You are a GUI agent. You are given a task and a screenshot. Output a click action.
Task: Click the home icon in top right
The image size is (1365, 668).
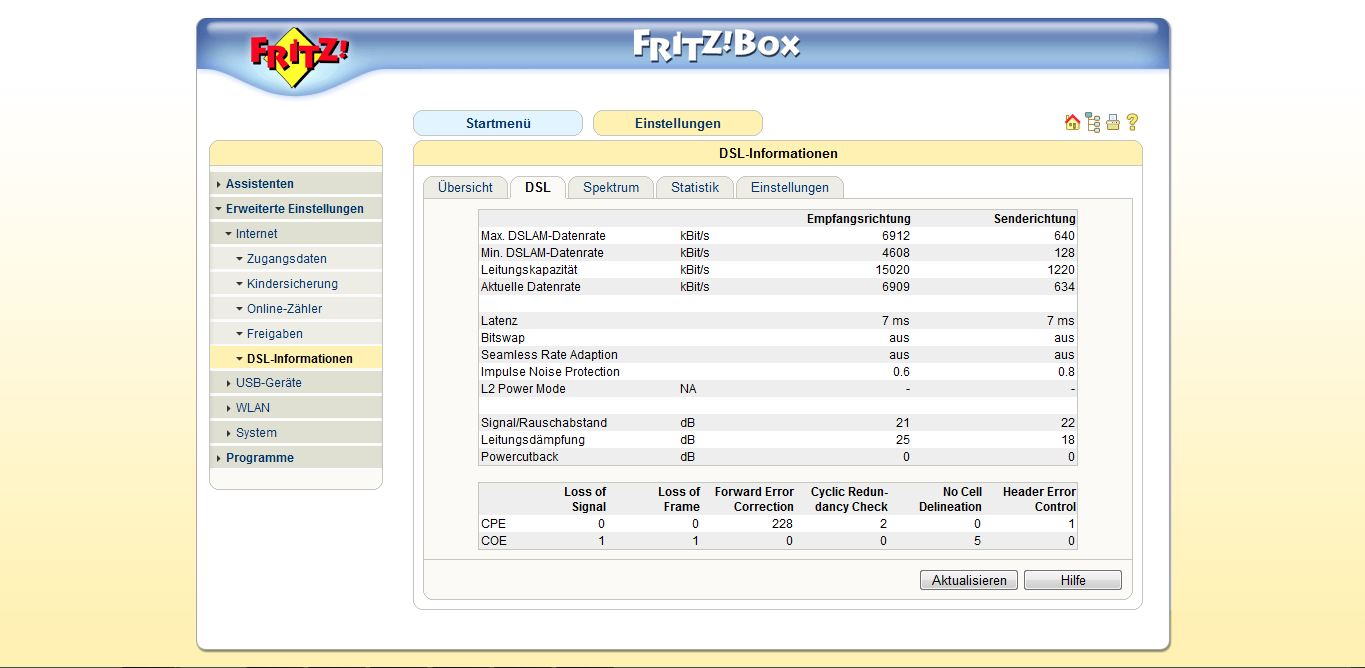pyautogui.click(x=1072, y=123)
